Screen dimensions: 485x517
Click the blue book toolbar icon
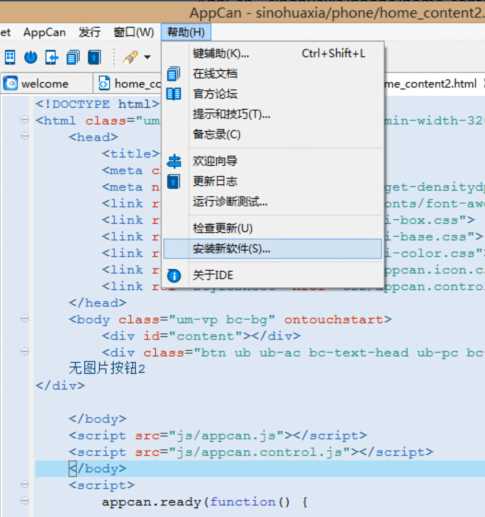click(x=94, y=57)
